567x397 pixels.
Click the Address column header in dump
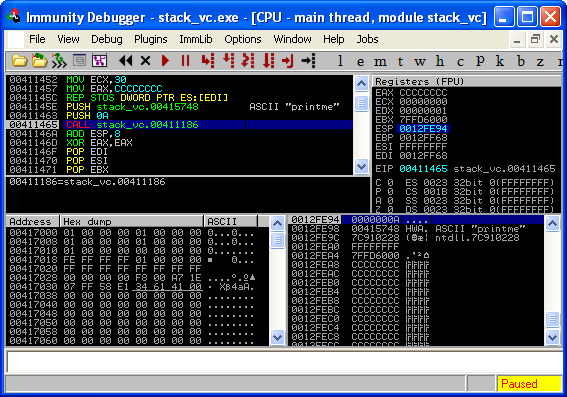32,221
